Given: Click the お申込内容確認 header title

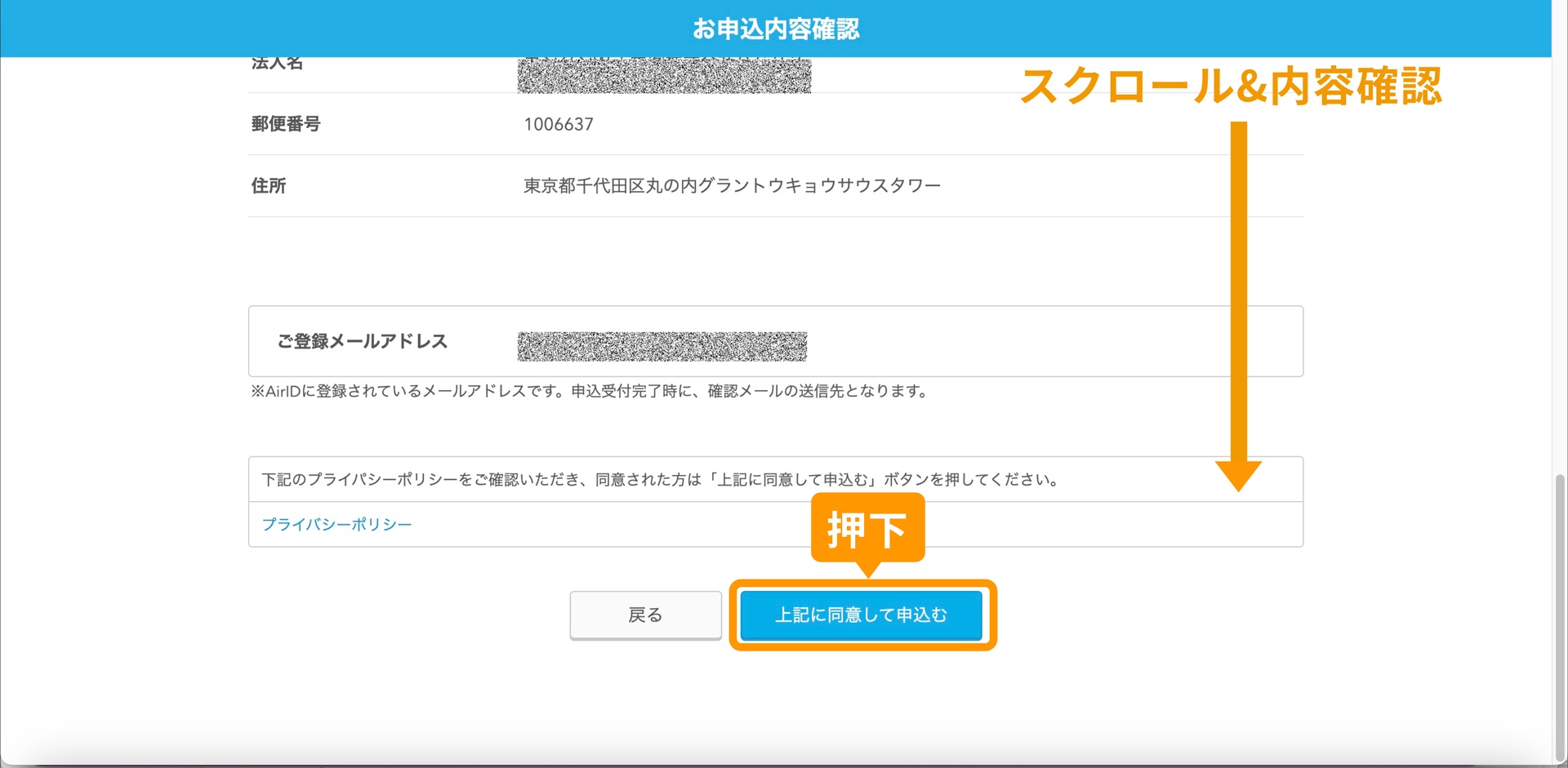Looking at the screenshot, I should point(776,29).
